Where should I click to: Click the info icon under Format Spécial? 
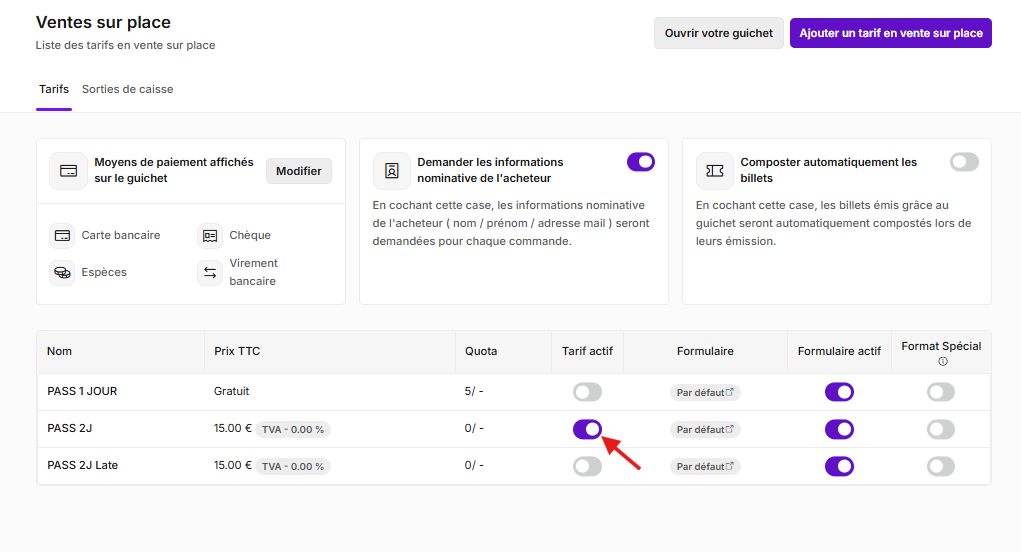pyautogui.click(x=942, y=361)
